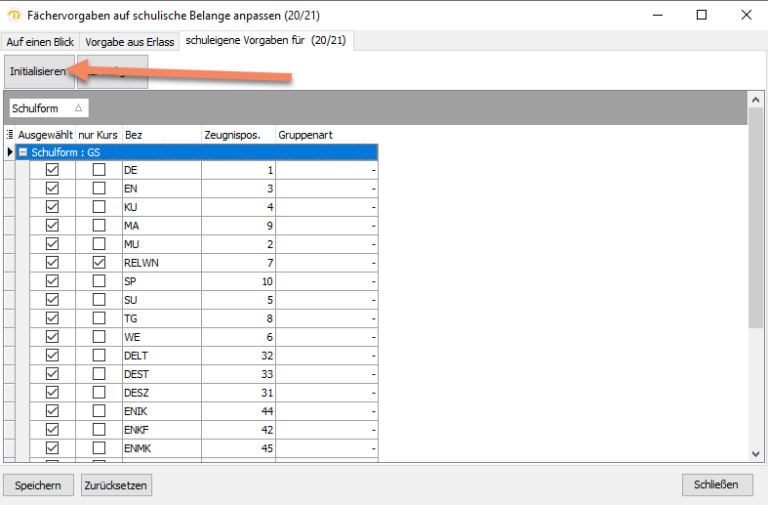Switch to the Auf einen Blick tab
768x505 pixels.
[41, 41]
